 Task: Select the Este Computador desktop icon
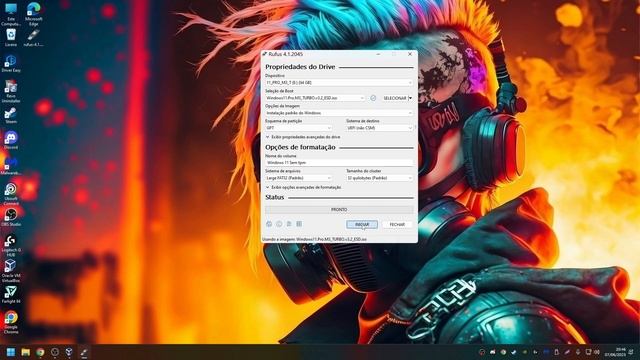11,14
